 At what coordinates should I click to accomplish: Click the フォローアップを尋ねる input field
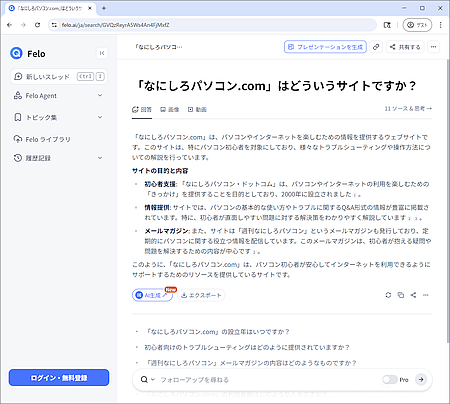(x=267, y=380)
